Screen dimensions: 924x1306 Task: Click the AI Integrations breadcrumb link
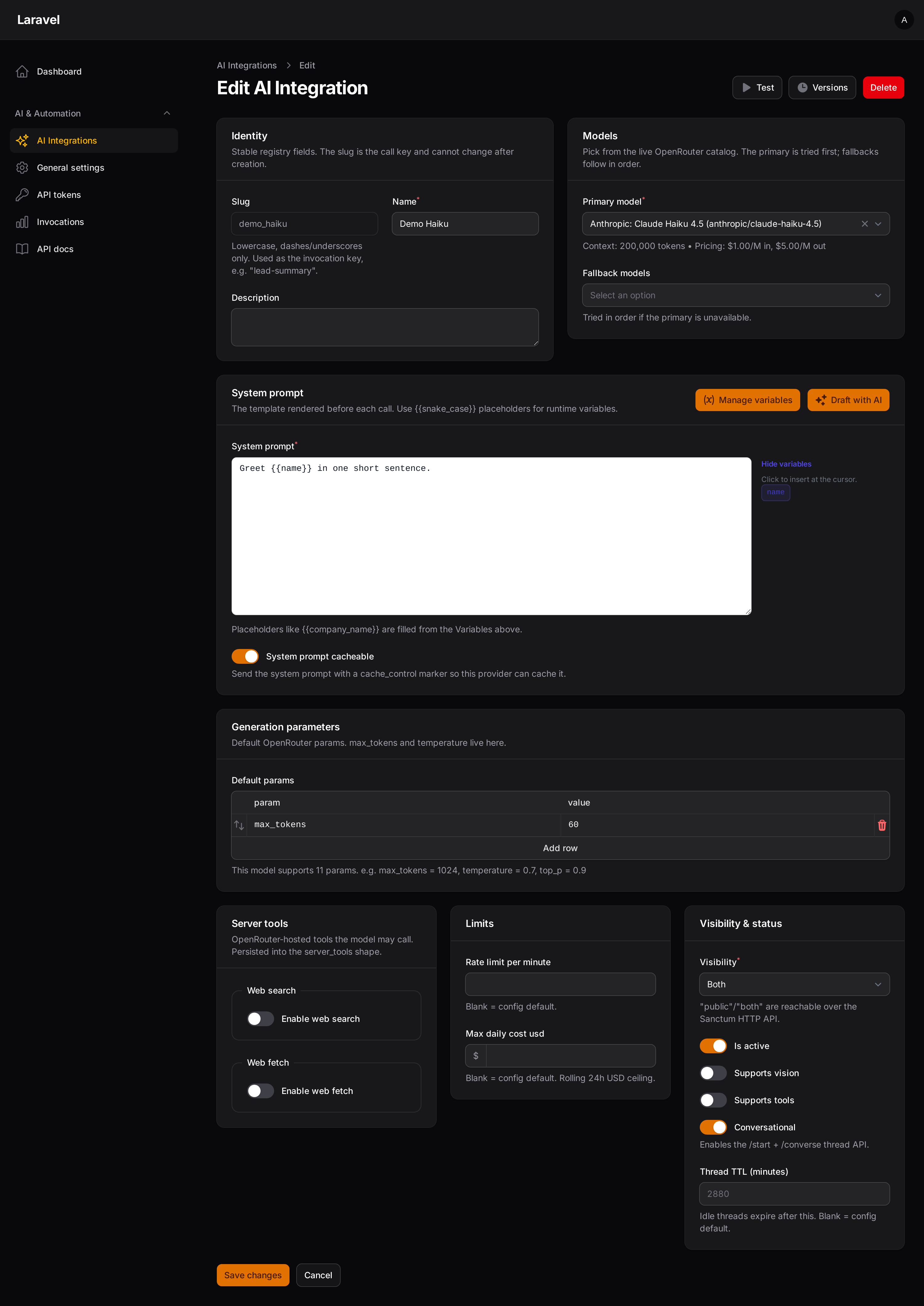click(246, 65)
